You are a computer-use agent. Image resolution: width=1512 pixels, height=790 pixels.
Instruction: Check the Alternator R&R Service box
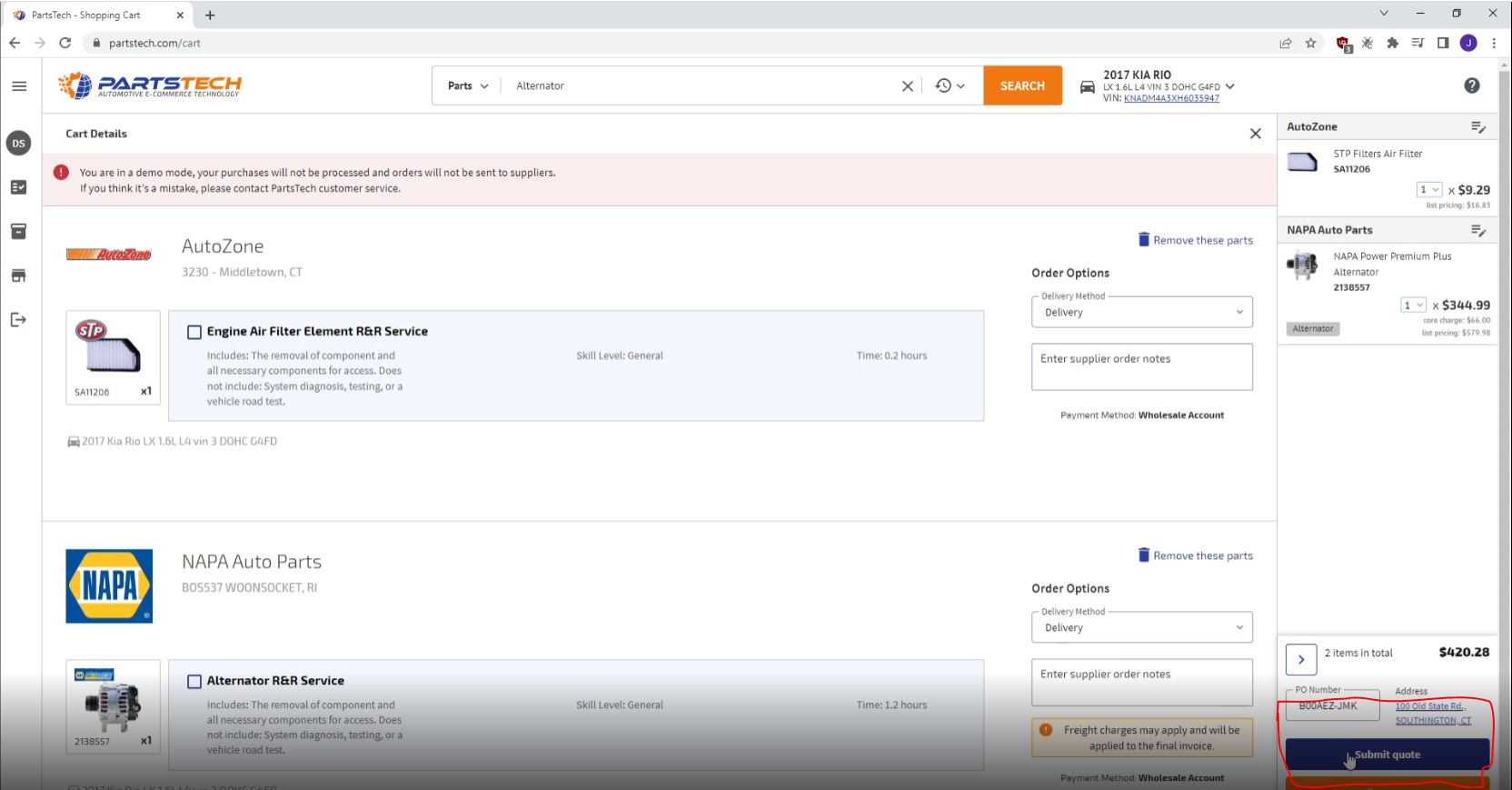(194, 681)
